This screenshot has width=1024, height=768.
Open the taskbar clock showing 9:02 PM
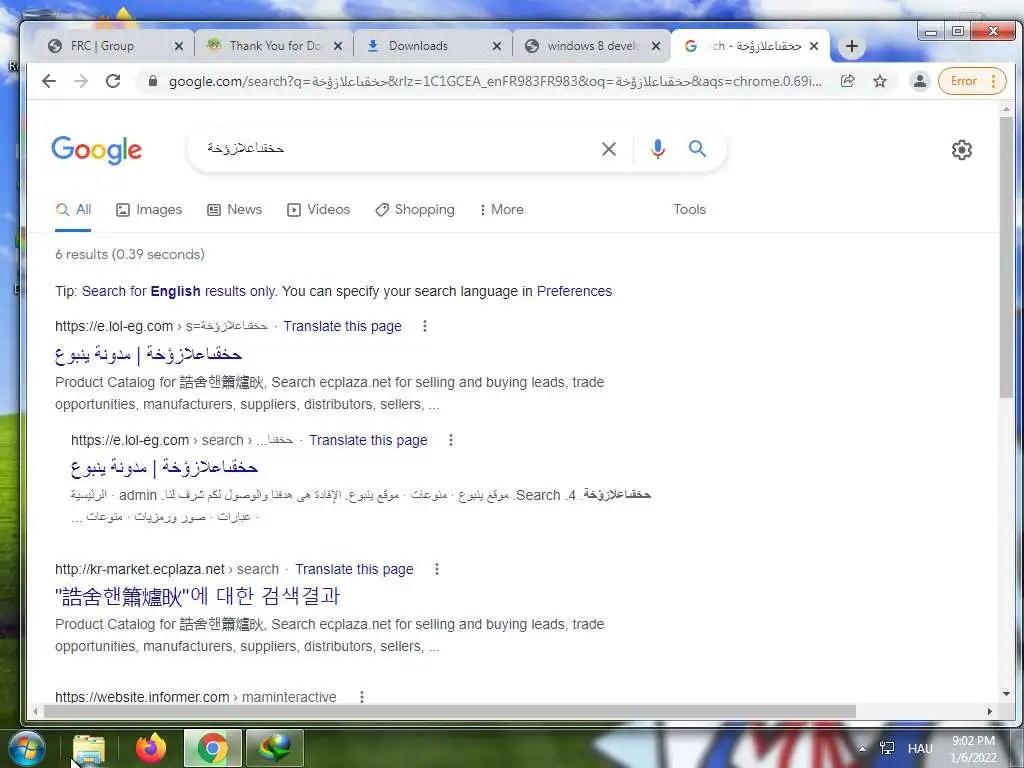point(973,749)
